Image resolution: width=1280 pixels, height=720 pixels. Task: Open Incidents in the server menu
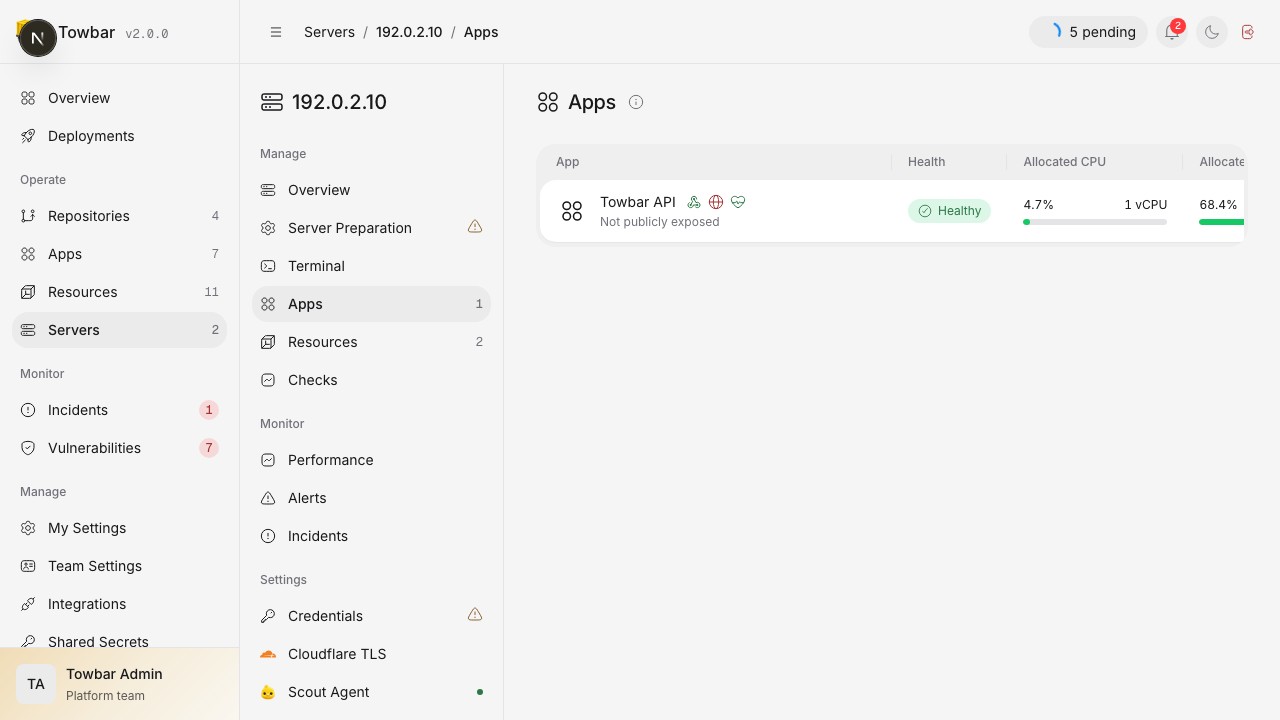click(x=371, y=536)
